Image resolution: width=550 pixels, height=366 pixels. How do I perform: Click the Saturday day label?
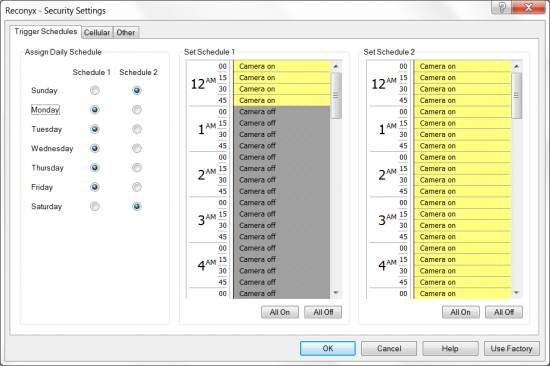tap(46, 206)
